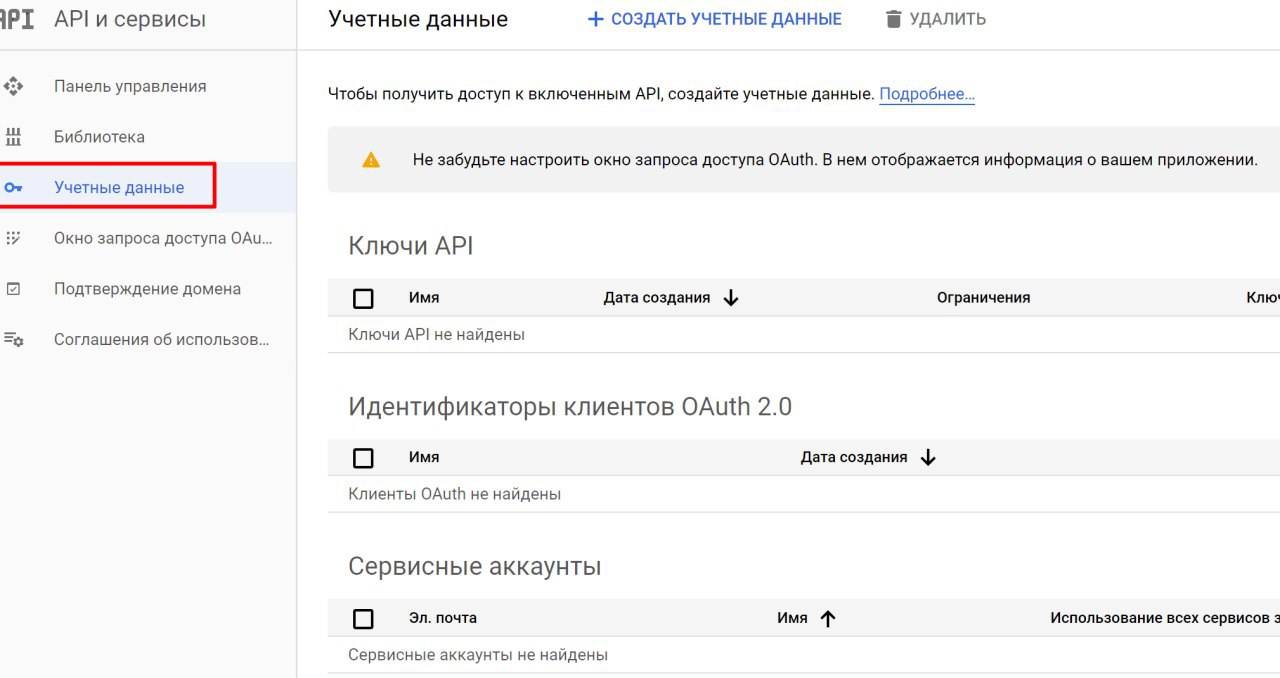This screenshot has height=678, width=1280.
Task: Click the Соглашения settings-list icon
Action: (x=14, y=340)
